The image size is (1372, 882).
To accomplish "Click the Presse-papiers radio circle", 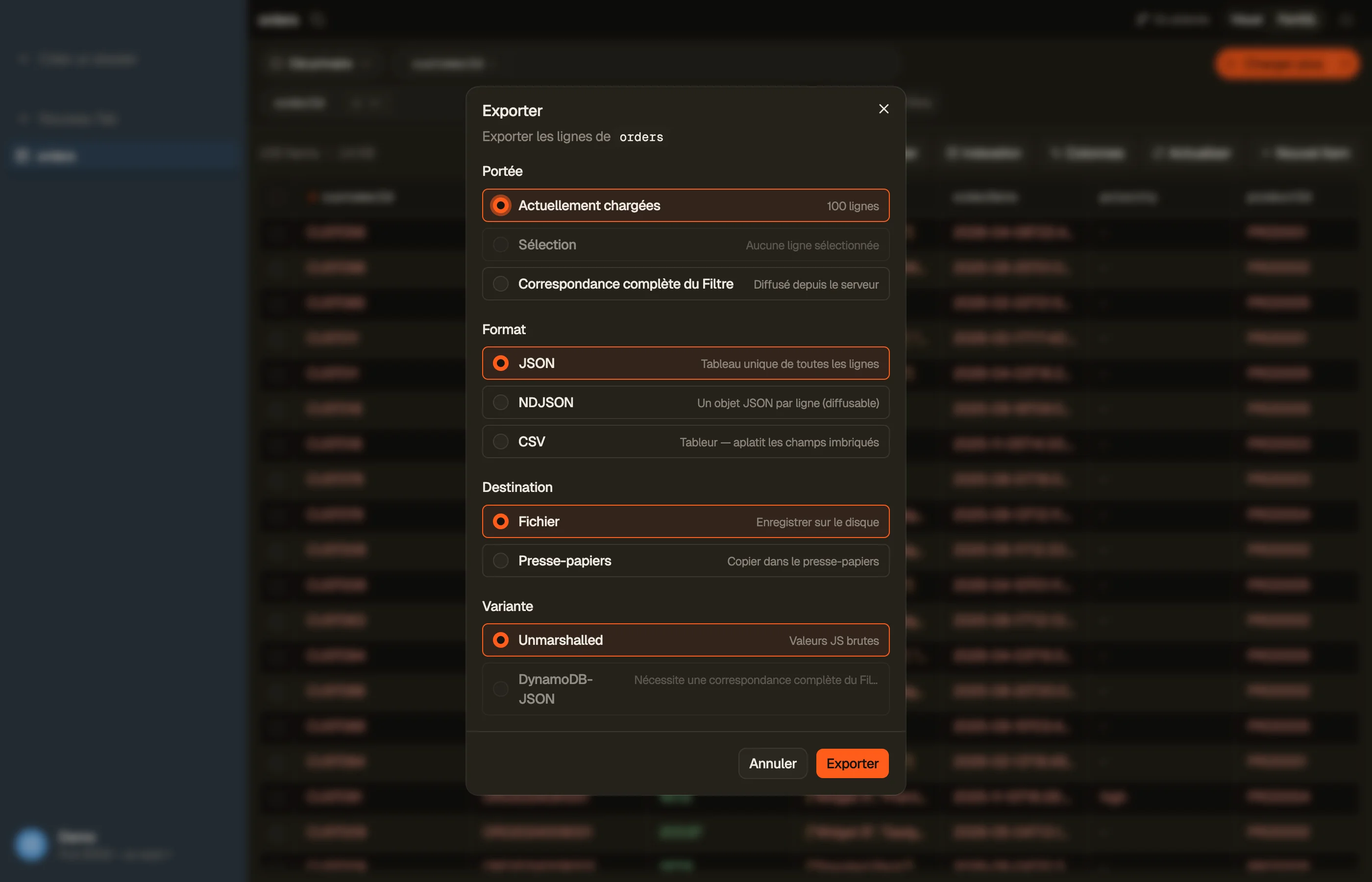I will [x=500, y=561].
